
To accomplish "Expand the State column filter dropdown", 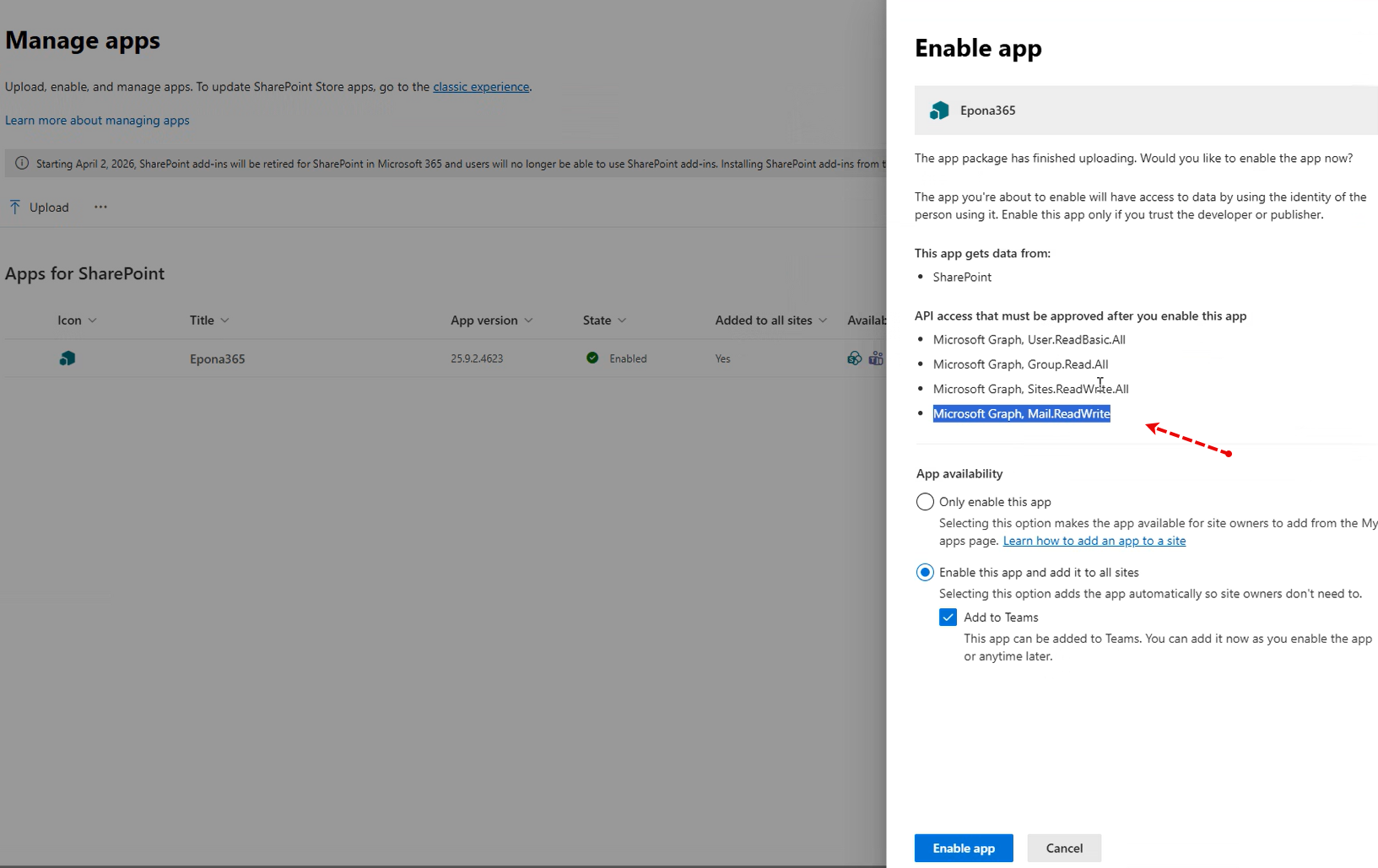I will (x=622, y=321).
